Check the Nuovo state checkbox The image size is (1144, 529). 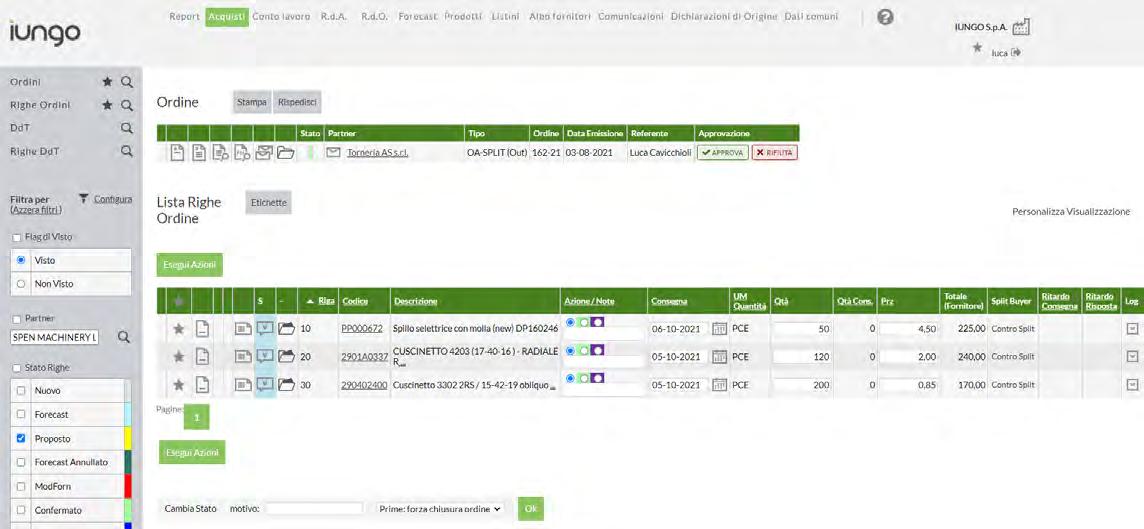click(x=21, y=391)
